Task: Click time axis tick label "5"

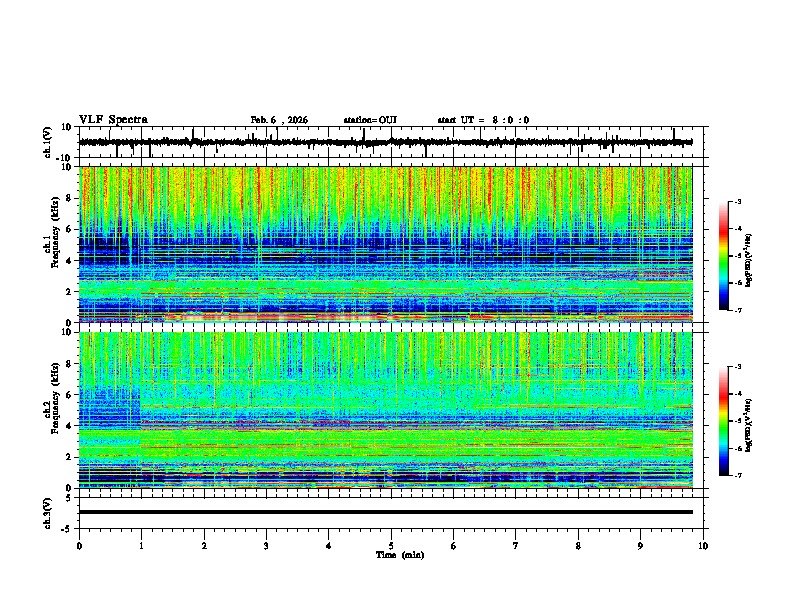Action: coord(391,546)
